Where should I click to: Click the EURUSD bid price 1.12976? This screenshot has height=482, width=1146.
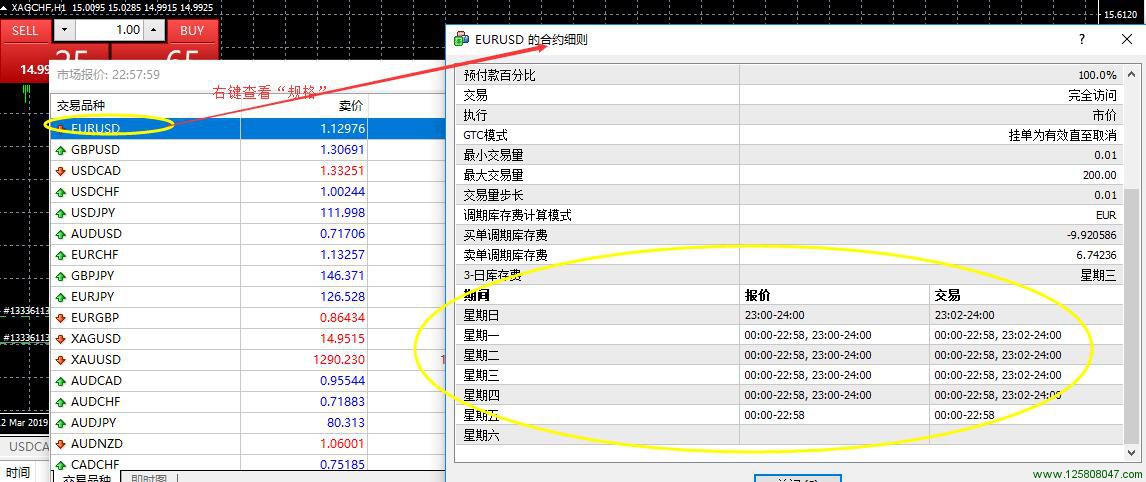(343, 129)
